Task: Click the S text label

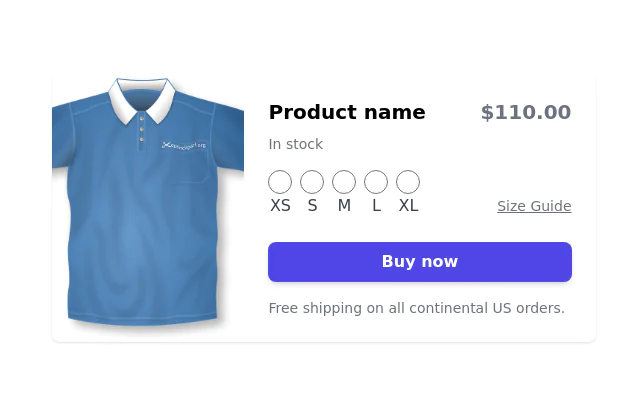Action: [312, 206]
